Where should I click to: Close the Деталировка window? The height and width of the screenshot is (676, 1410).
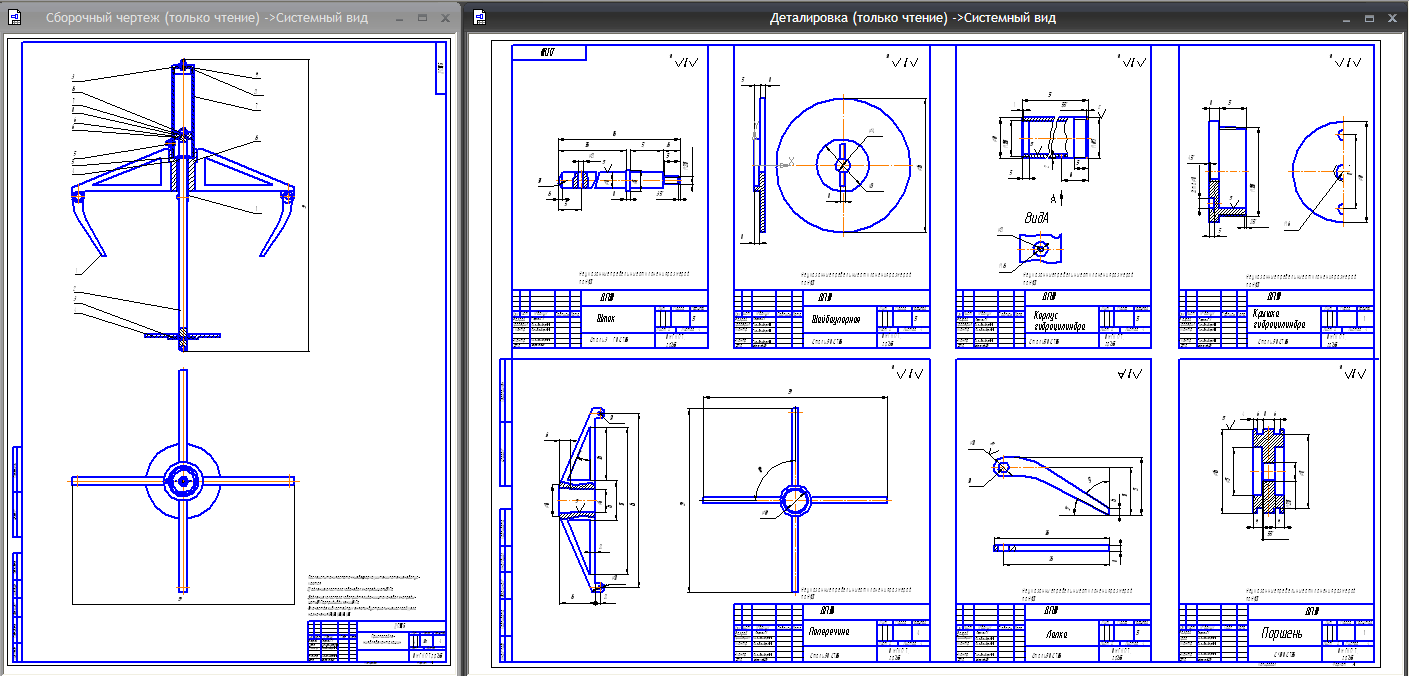[1393, 18]
